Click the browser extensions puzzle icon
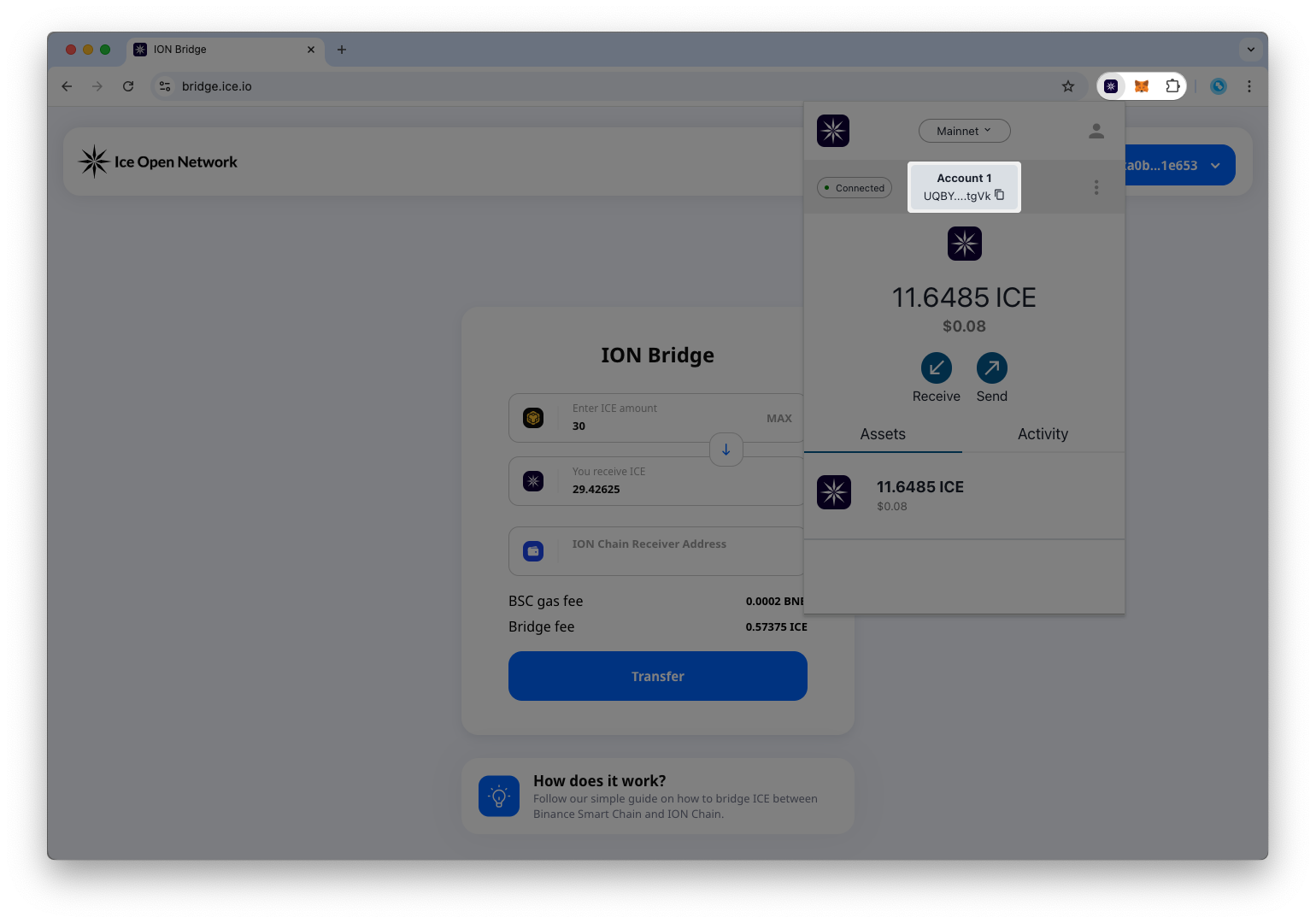 point(1173,86)
